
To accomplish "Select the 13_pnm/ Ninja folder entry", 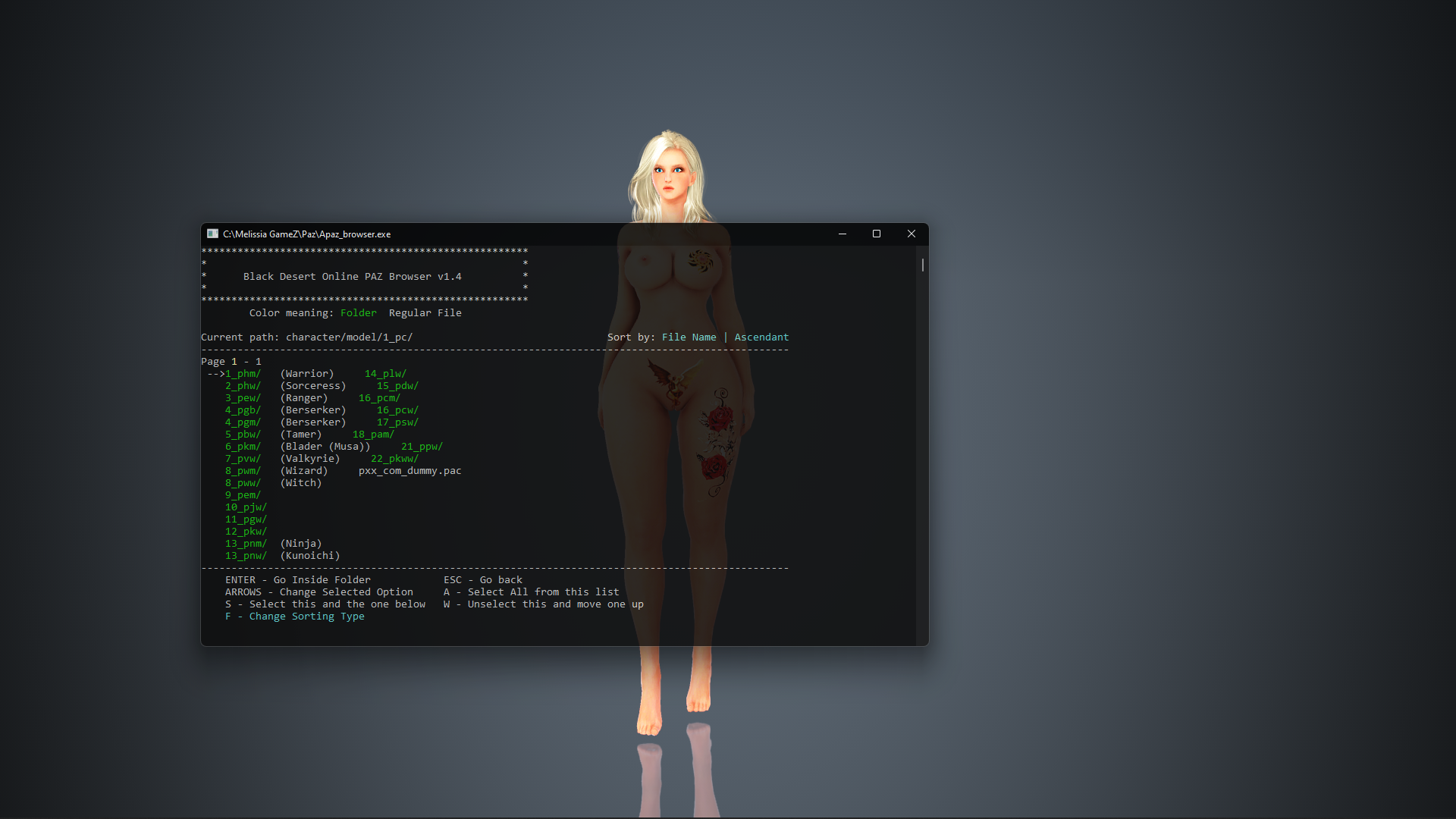I will [x=246, y=544].
